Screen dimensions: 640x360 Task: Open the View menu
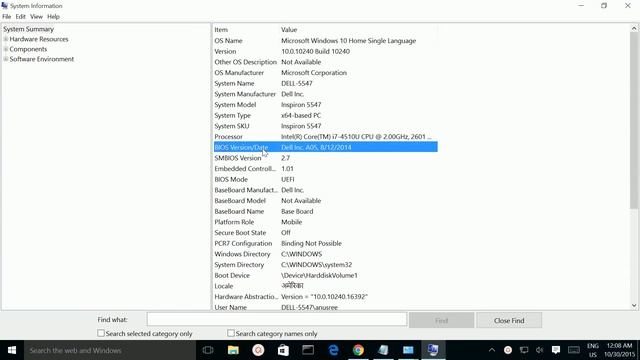pyautogui.click(x=36, y=17)
